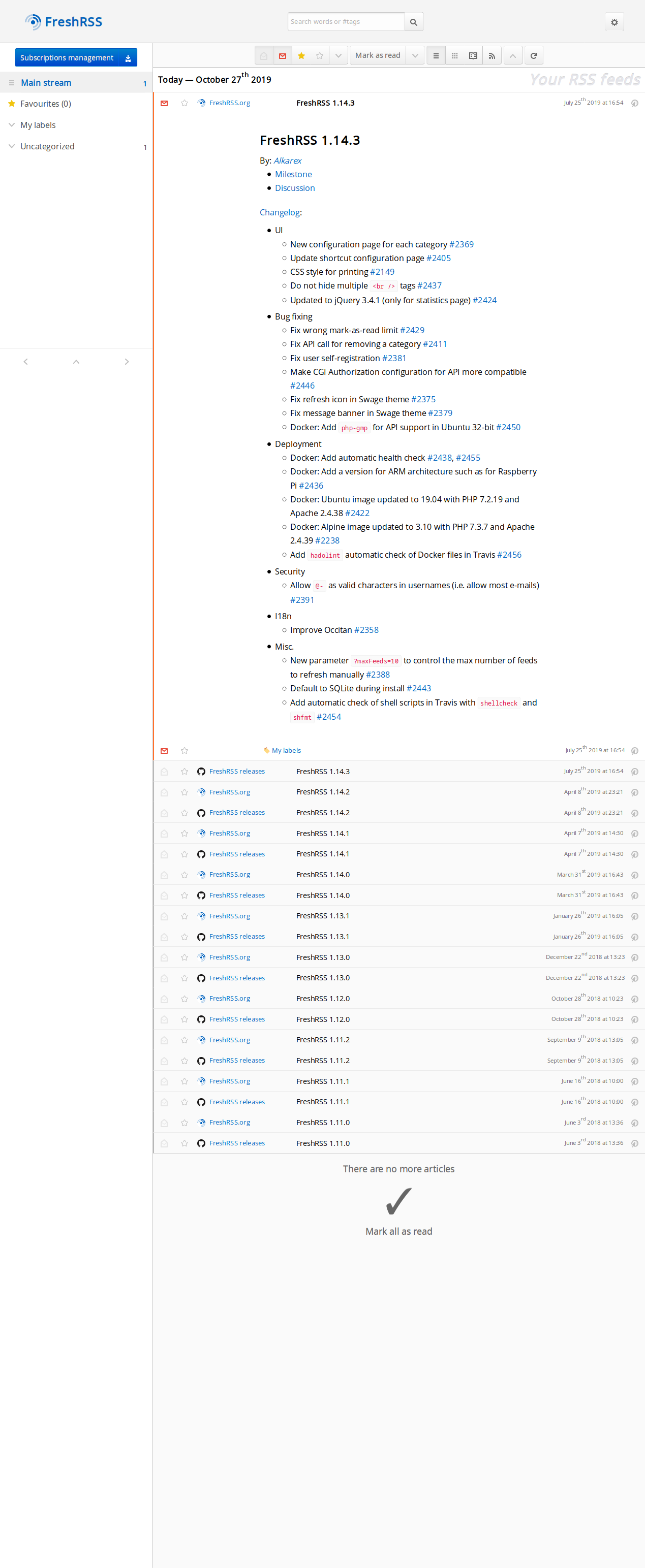
Task: Open issue link #2456
Action: pyautogui.click(x=509, y=555)
